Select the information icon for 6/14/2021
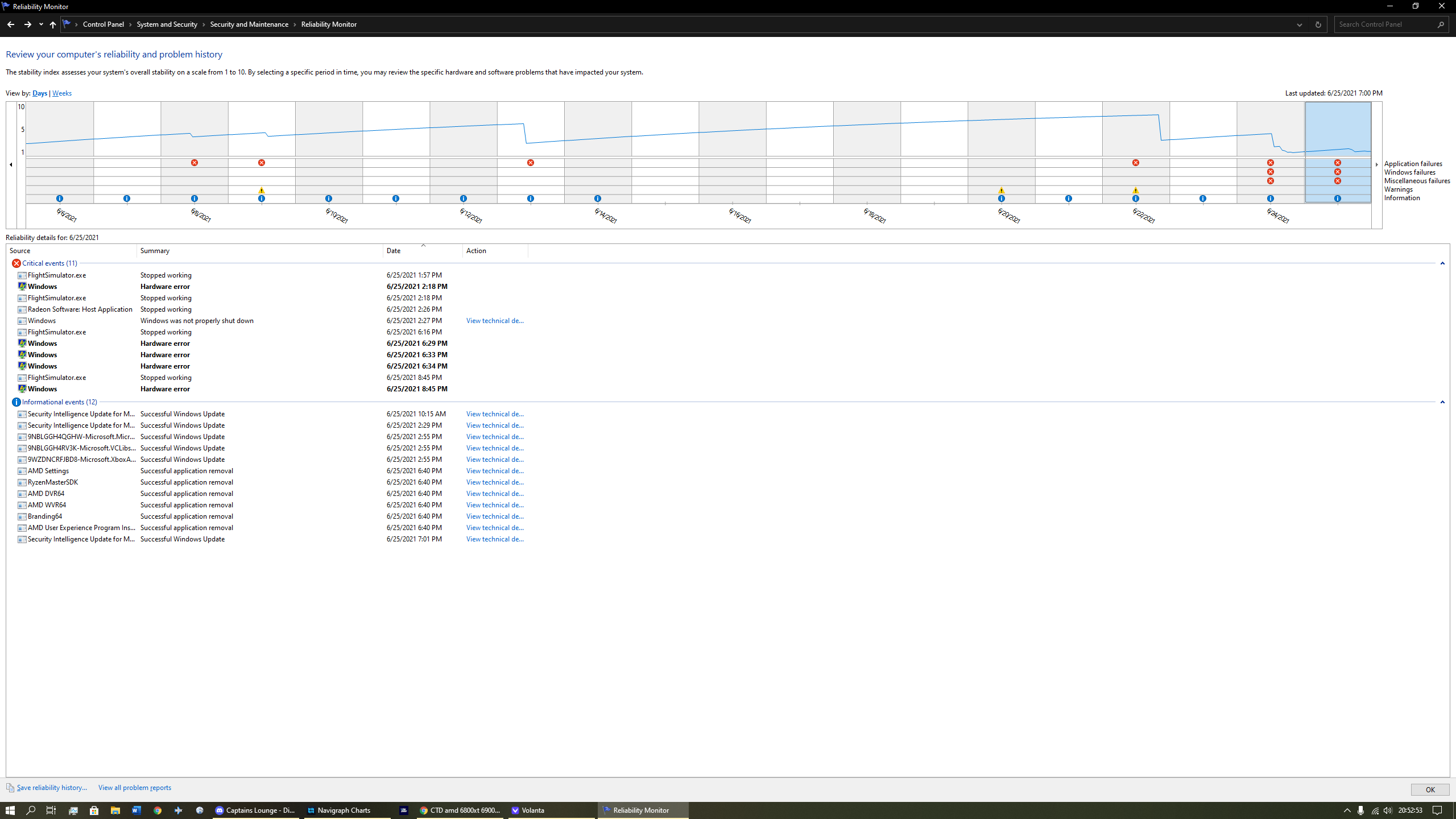This screenshot has width=1456, height=819. point(598,198)
